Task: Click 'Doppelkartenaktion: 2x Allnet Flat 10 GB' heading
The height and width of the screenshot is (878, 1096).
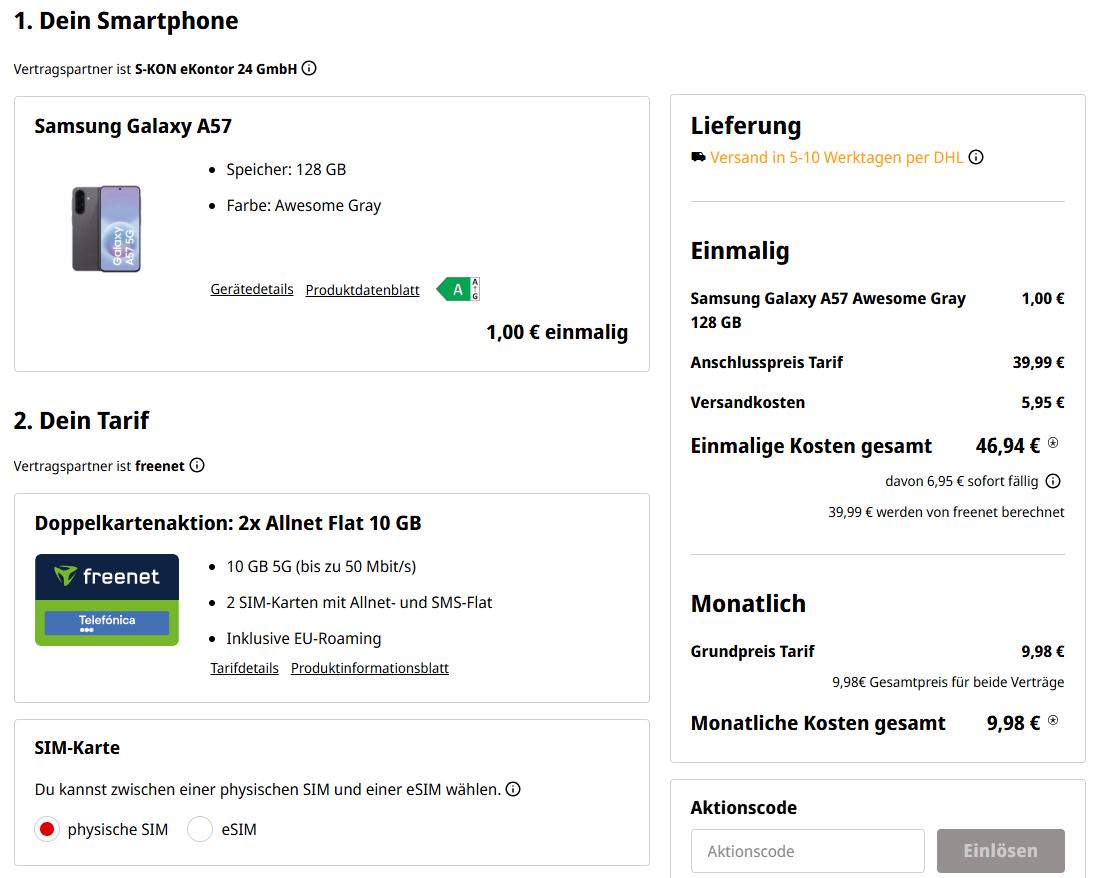Action: [x=228, y=523]
